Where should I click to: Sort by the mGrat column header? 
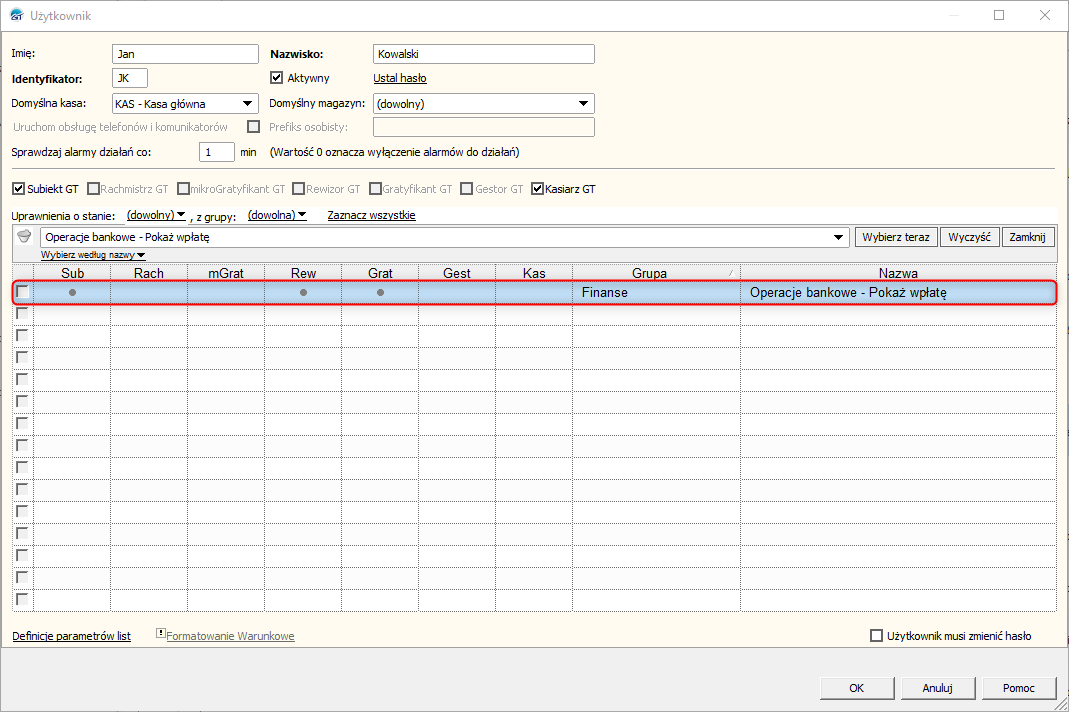click(x=226, y=273)
